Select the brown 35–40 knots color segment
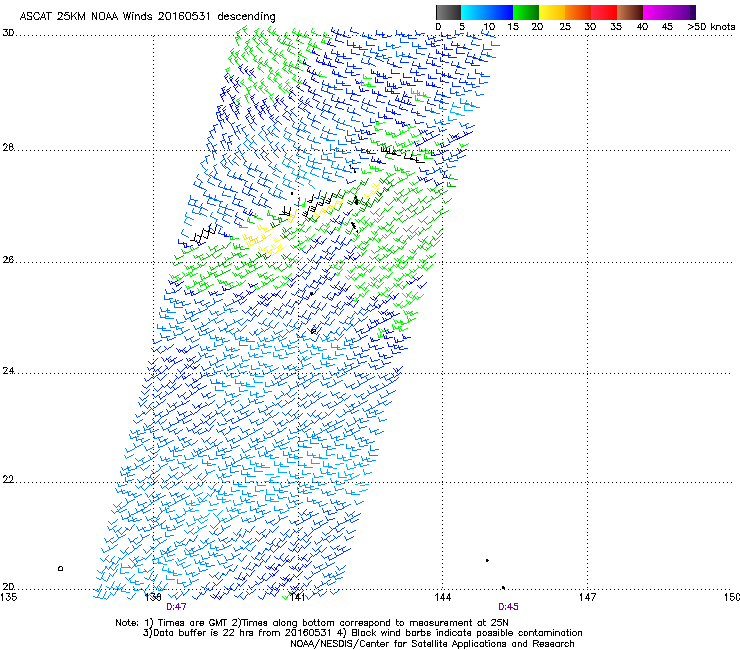Image resolution: width=740 pixels, height=650 pixels. [x=630, y=12]
